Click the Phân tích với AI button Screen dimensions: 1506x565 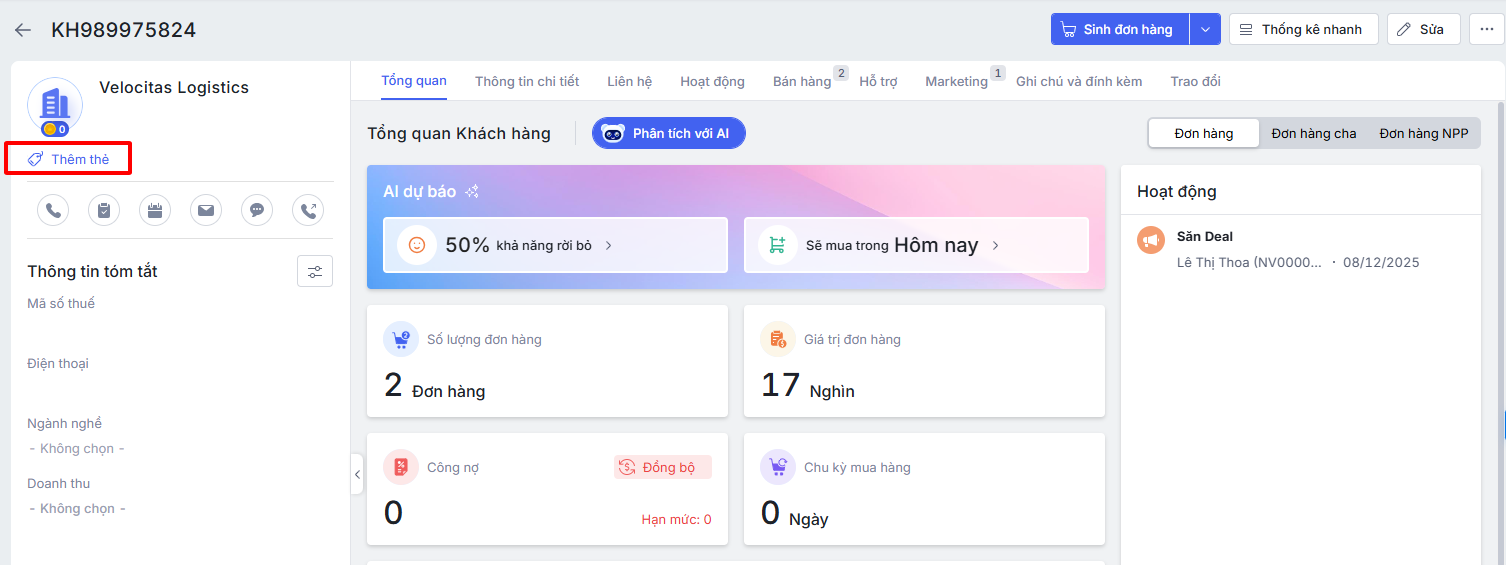point(669,133)
